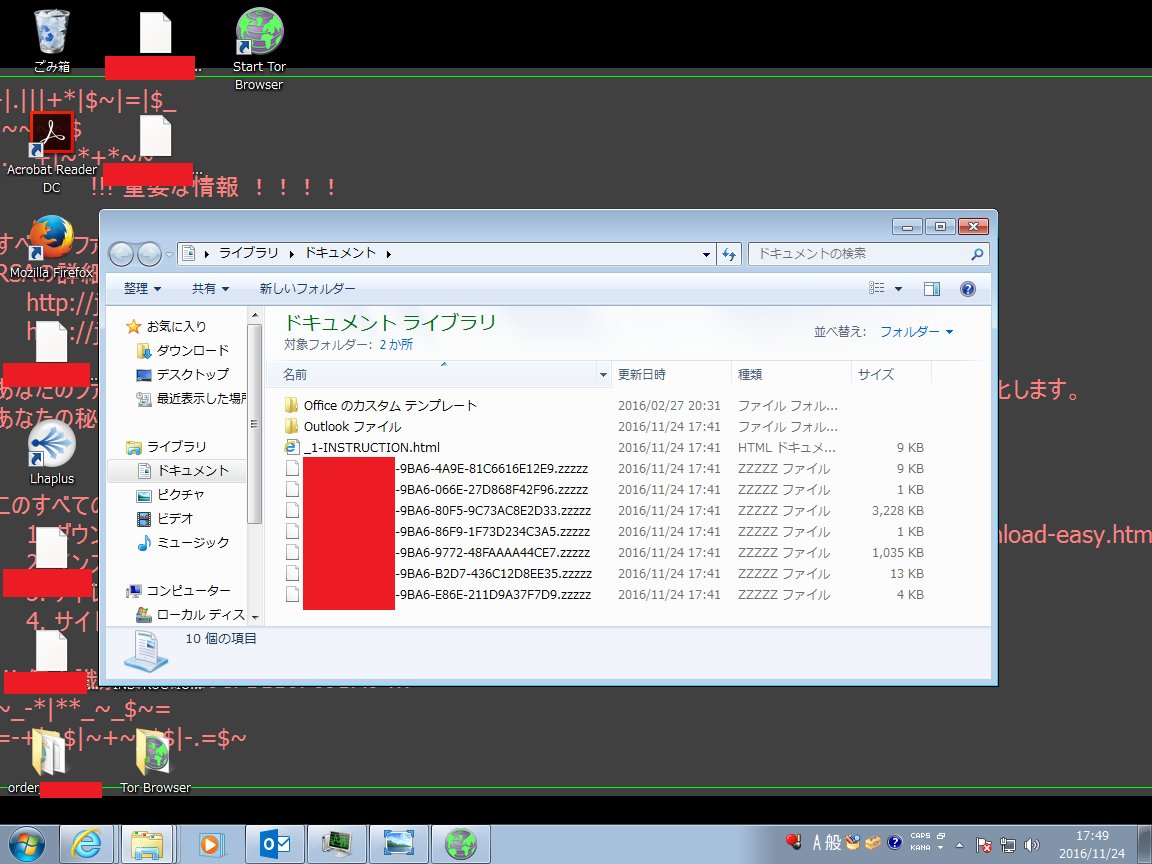Open Explorer help question mark icon
Screen dimensions: 1152x864
click(968, 289)
